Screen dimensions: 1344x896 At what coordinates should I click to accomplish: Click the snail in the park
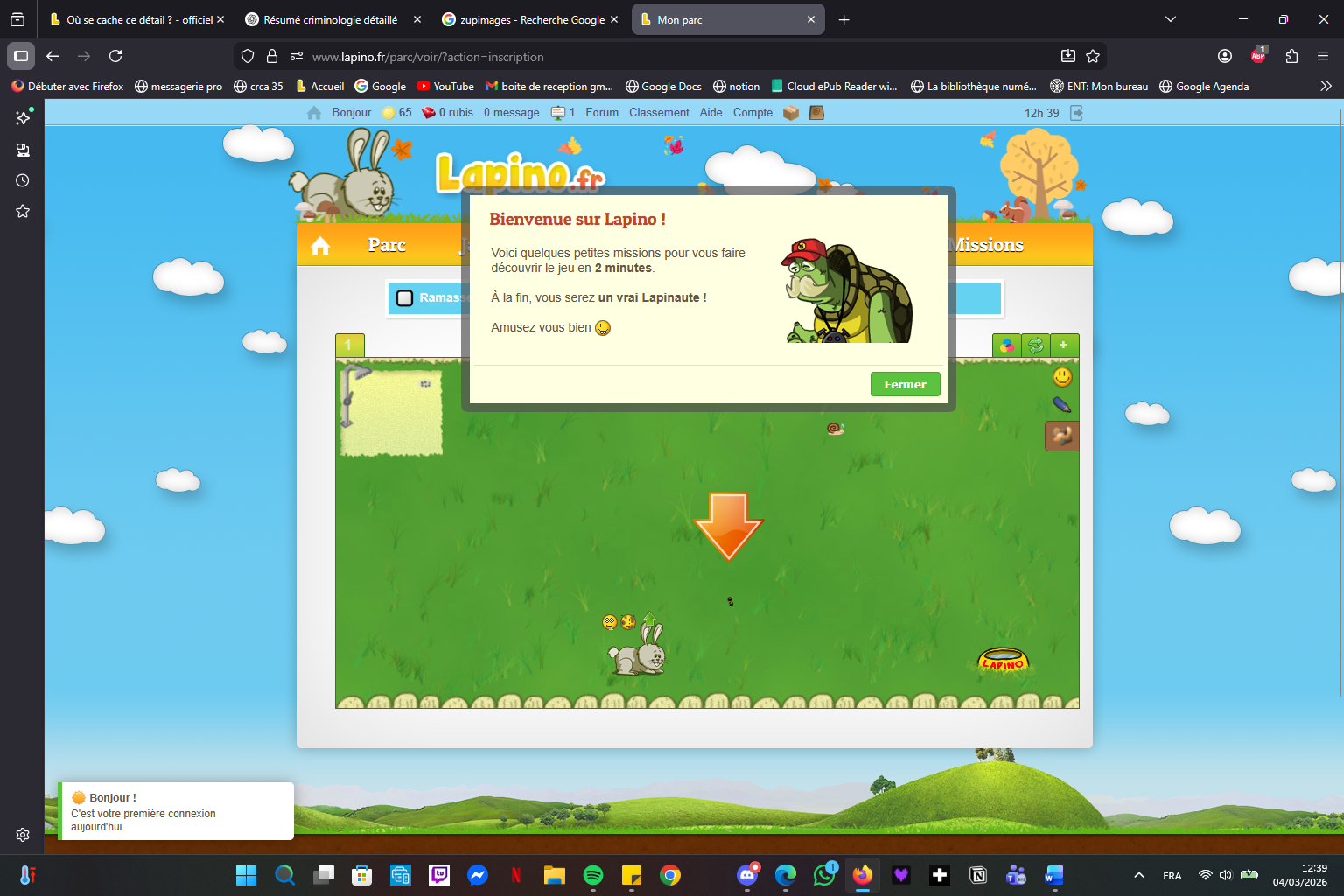coord(836,429)
